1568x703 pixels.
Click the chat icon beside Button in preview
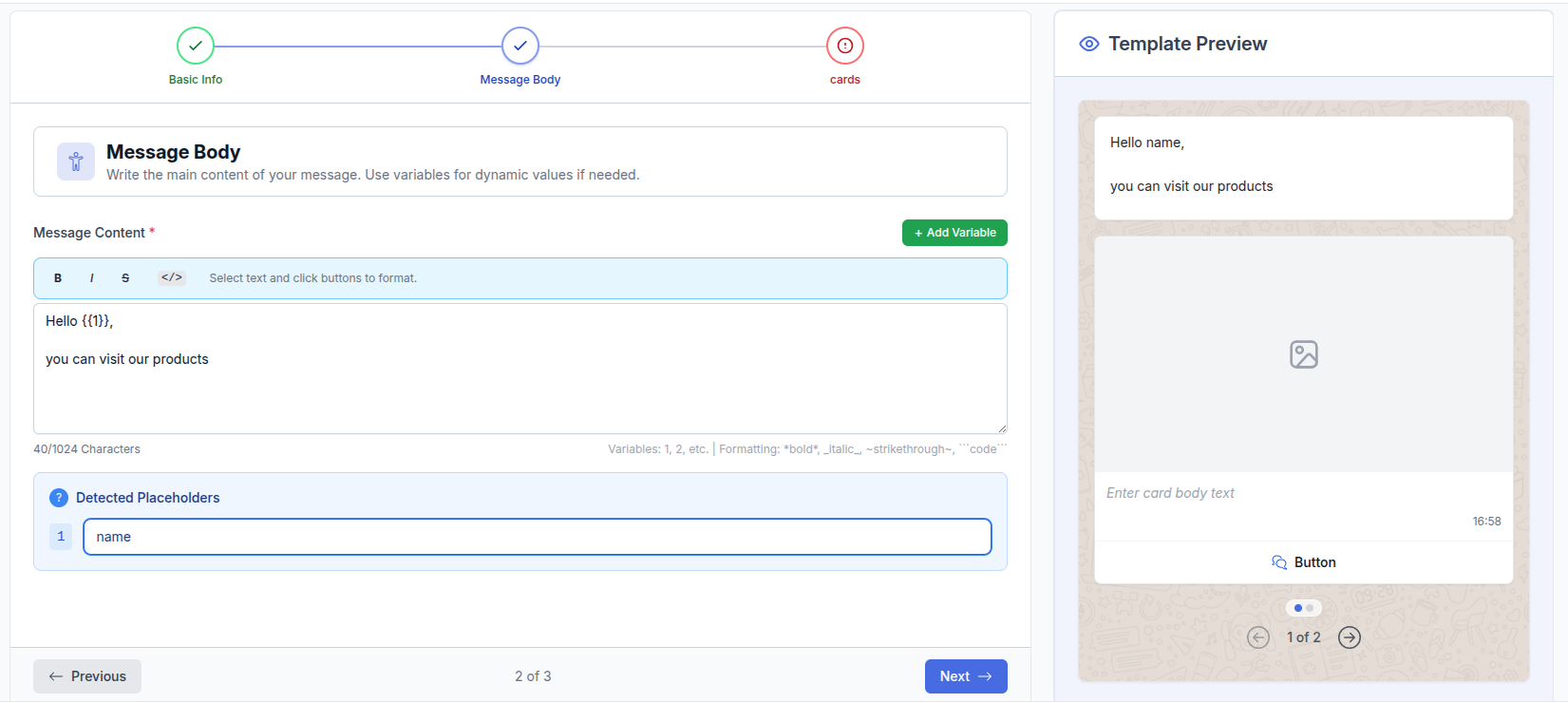(x=1279, y=562)
